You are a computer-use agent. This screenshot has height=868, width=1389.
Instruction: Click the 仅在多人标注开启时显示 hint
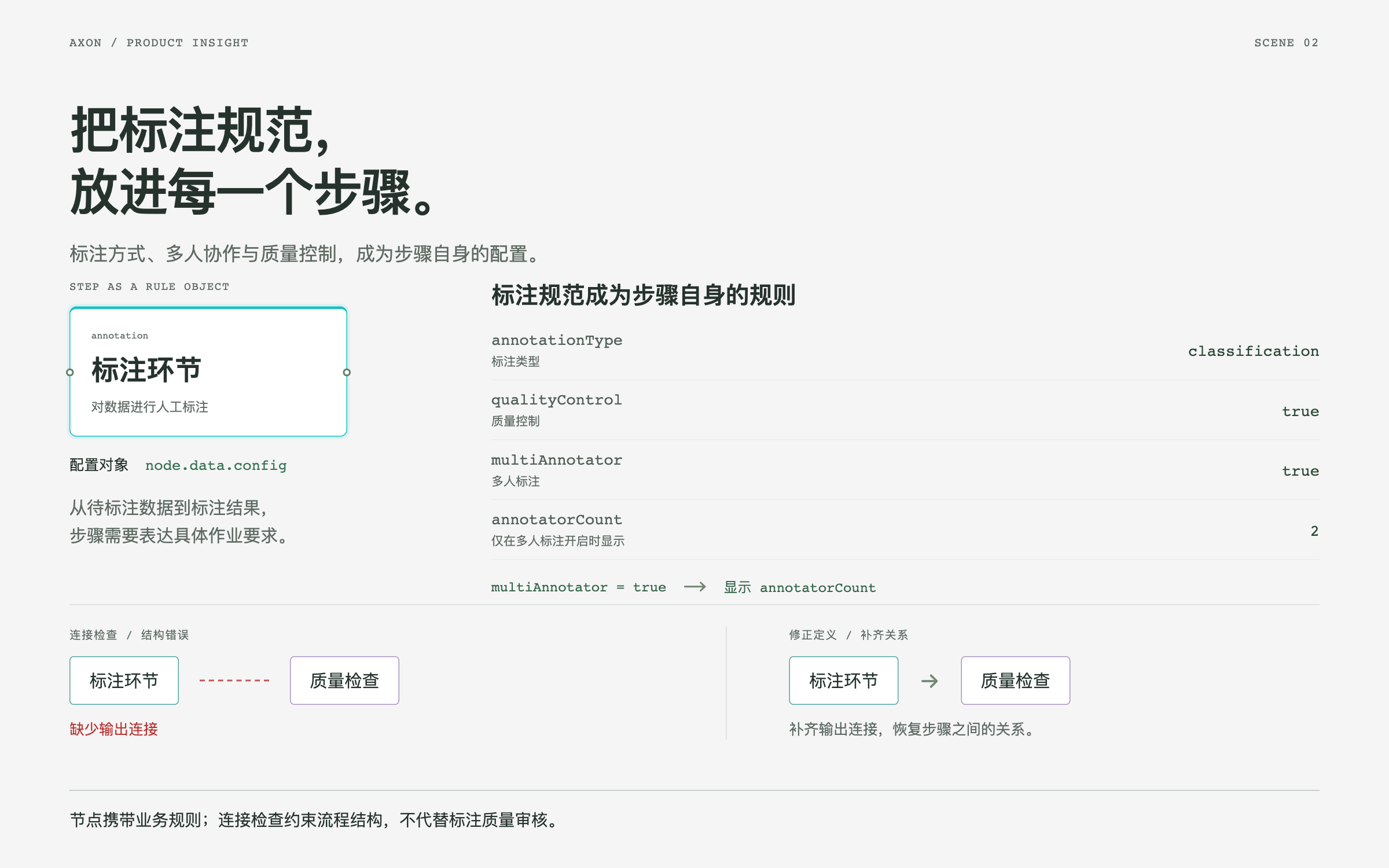click(x=558, y=541)
